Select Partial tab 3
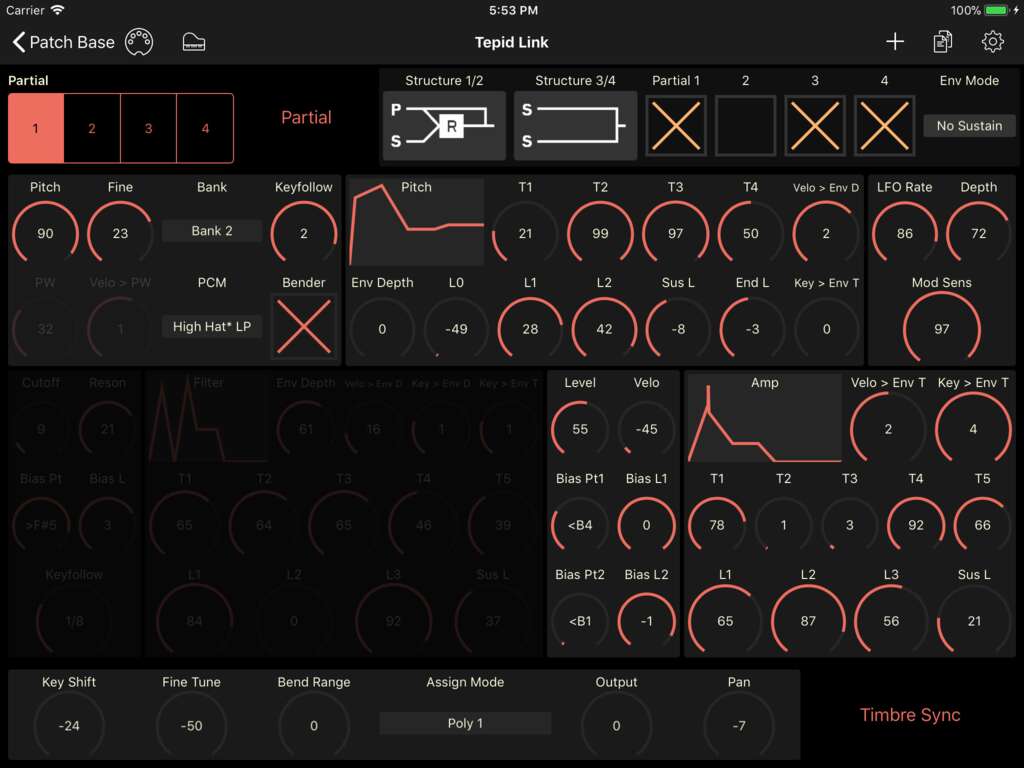The width and height of the screenshot is (1024, 768). pyautogui.click(x=148, y=128)
